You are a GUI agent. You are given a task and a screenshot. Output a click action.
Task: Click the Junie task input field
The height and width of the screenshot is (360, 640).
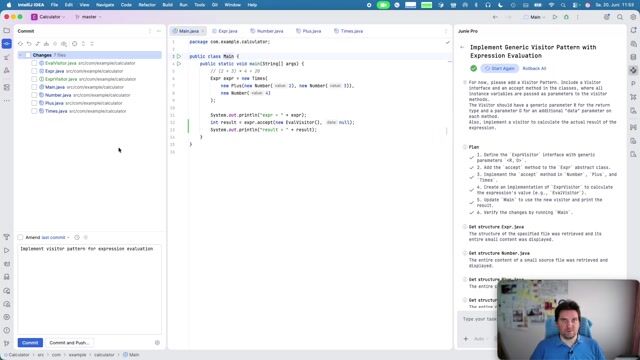click(478, 319)
